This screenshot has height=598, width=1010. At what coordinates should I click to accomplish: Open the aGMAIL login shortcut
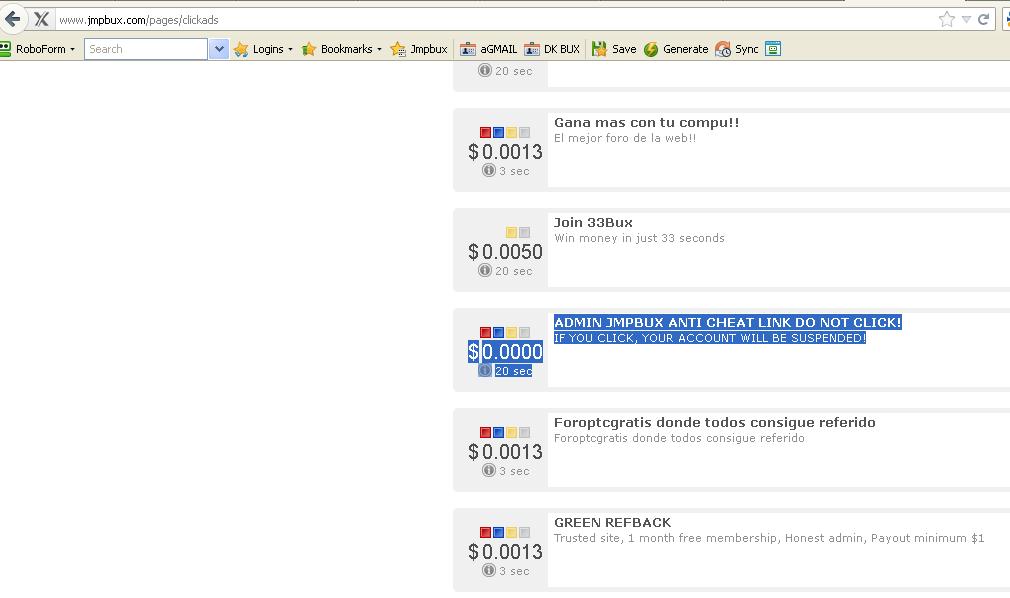489,49
